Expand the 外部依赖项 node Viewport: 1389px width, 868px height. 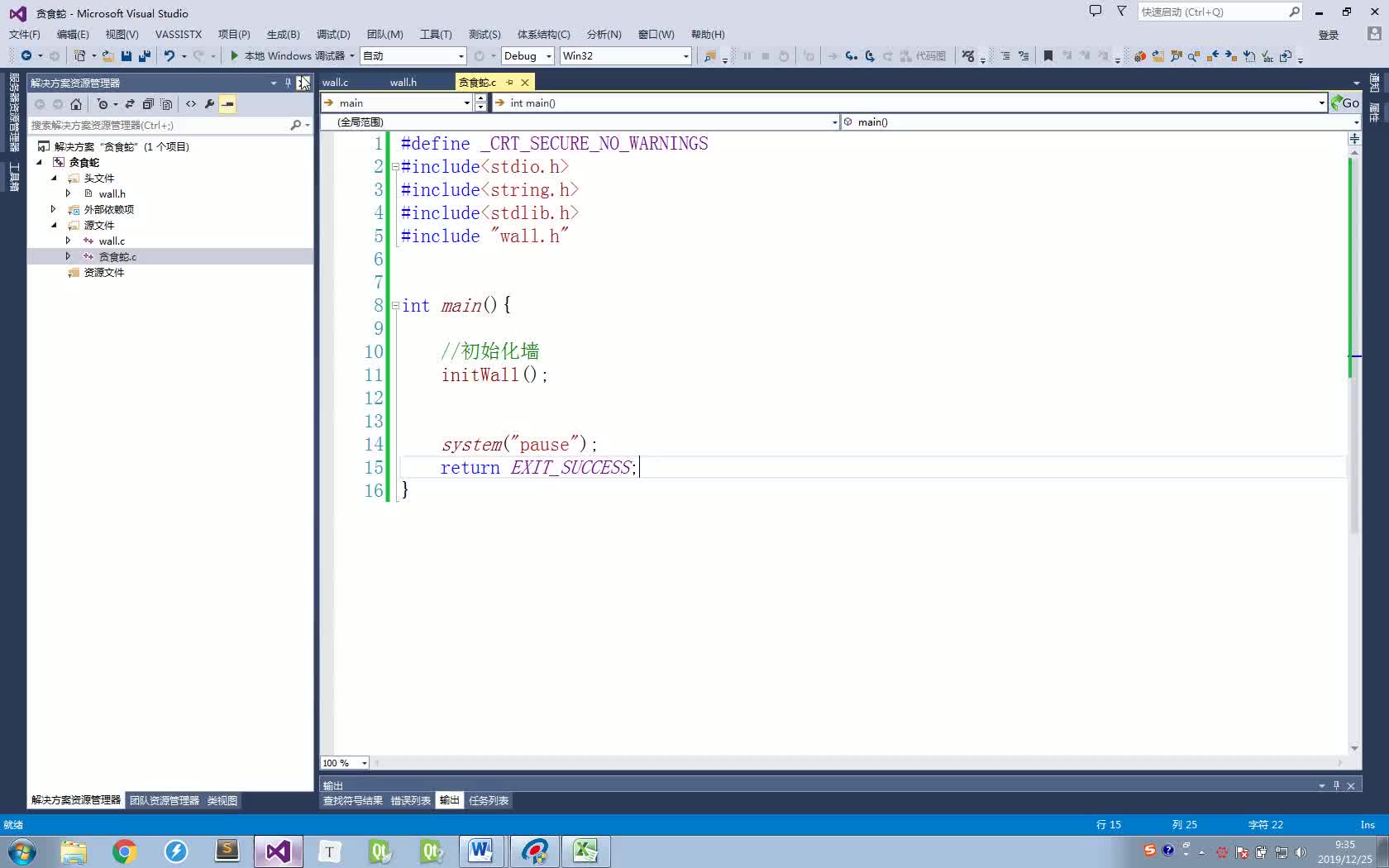pos(54,209)
